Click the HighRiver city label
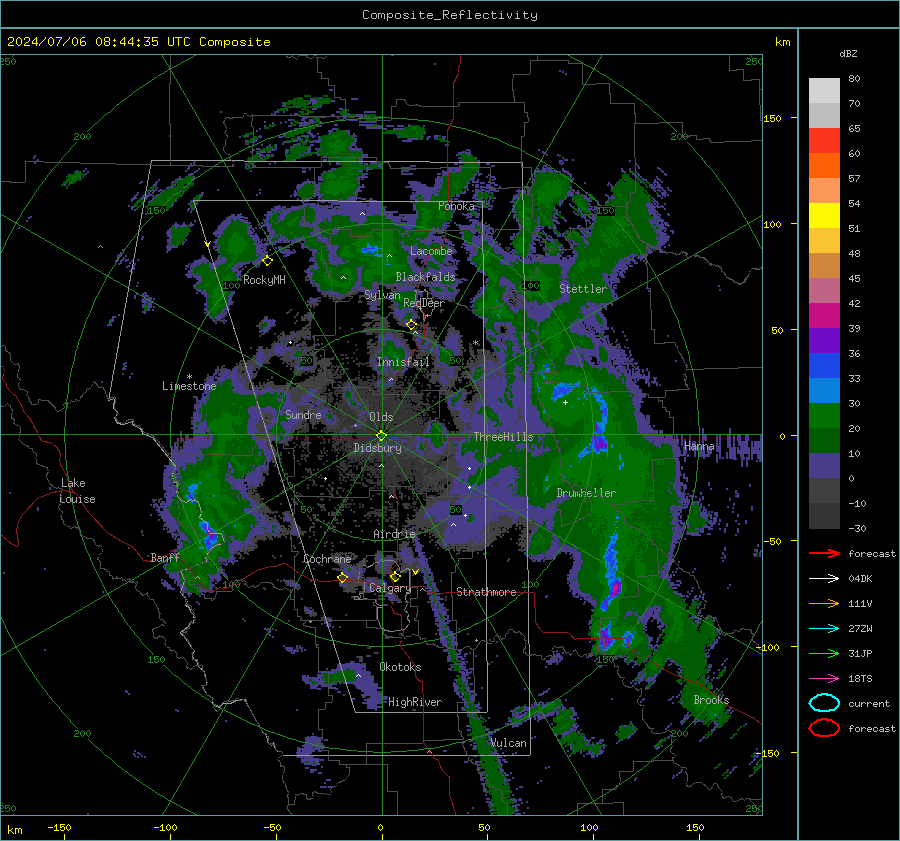This screenshot has height=841, width=900. pyautogui.click(x=415, y=702)
